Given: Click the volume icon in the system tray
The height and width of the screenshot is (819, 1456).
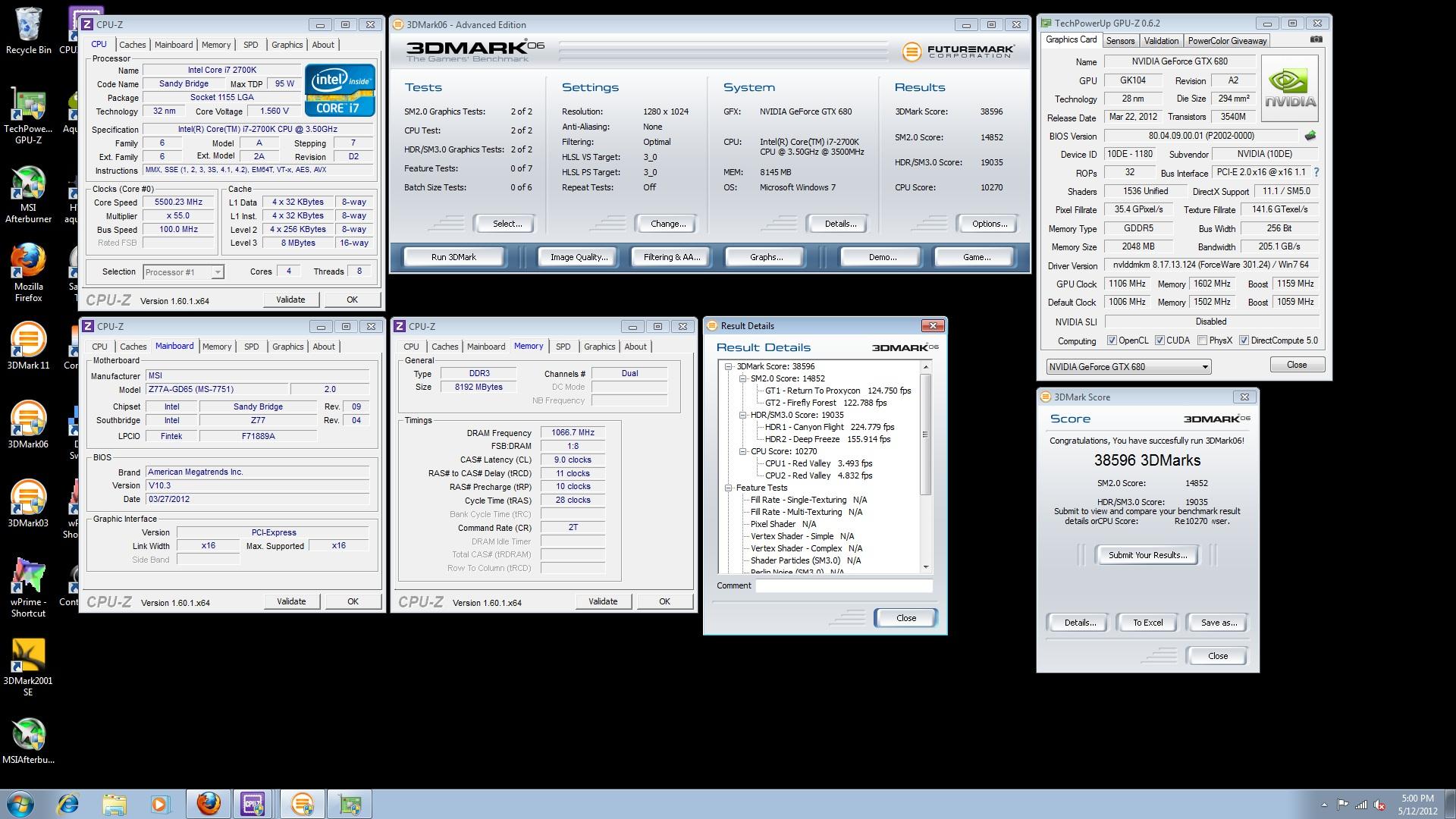Looking at the screenshot, I should [1379, 805].
